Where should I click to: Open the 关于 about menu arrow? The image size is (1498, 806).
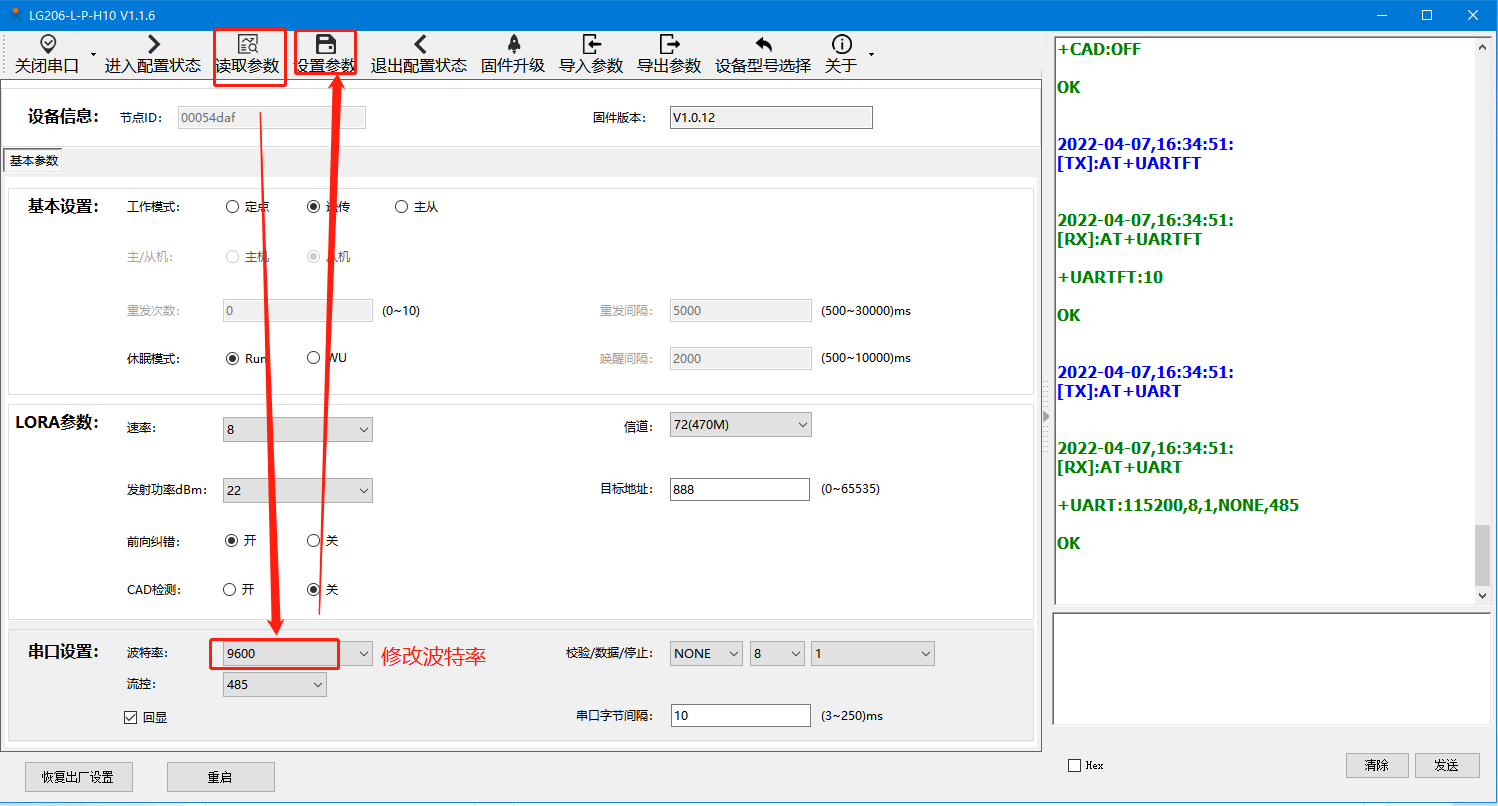871,54
